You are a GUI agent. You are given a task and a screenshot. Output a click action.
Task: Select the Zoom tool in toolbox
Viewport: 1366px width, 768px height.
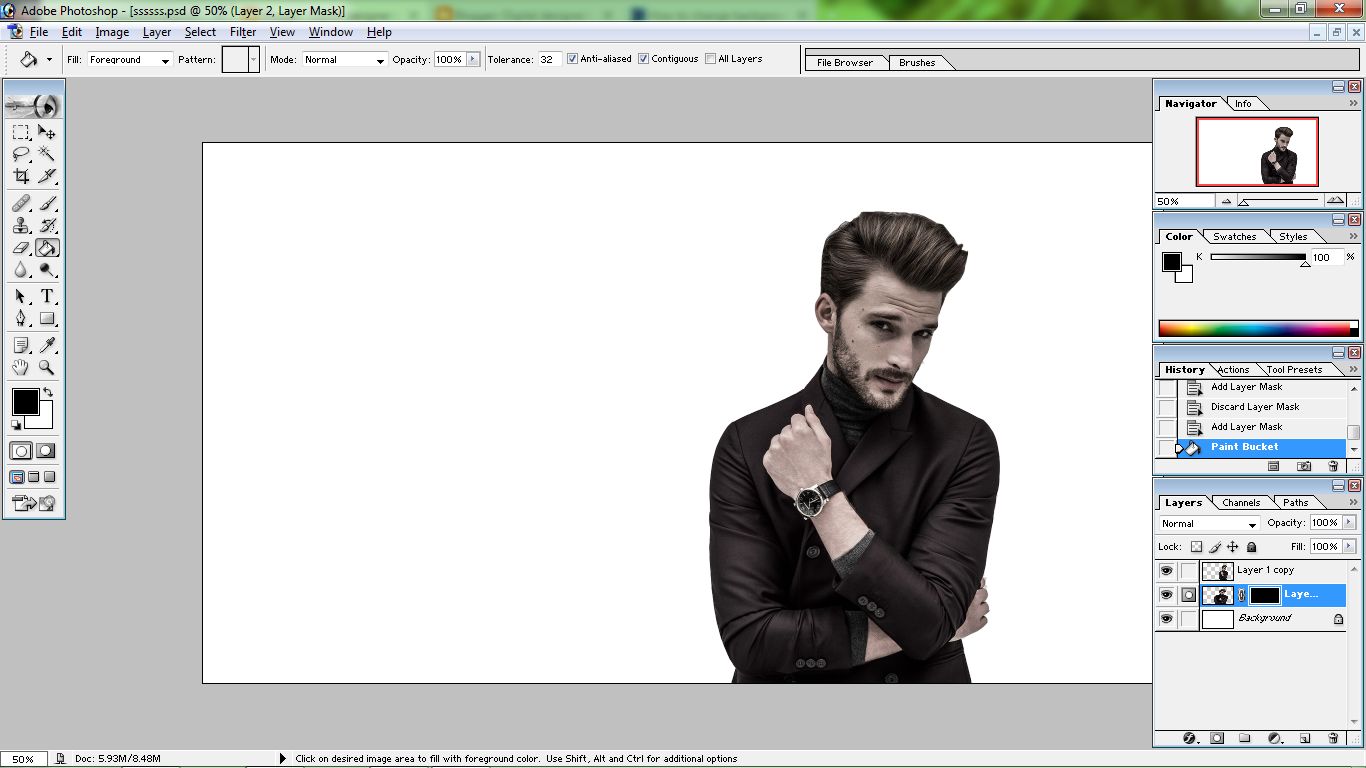[47, 367]
